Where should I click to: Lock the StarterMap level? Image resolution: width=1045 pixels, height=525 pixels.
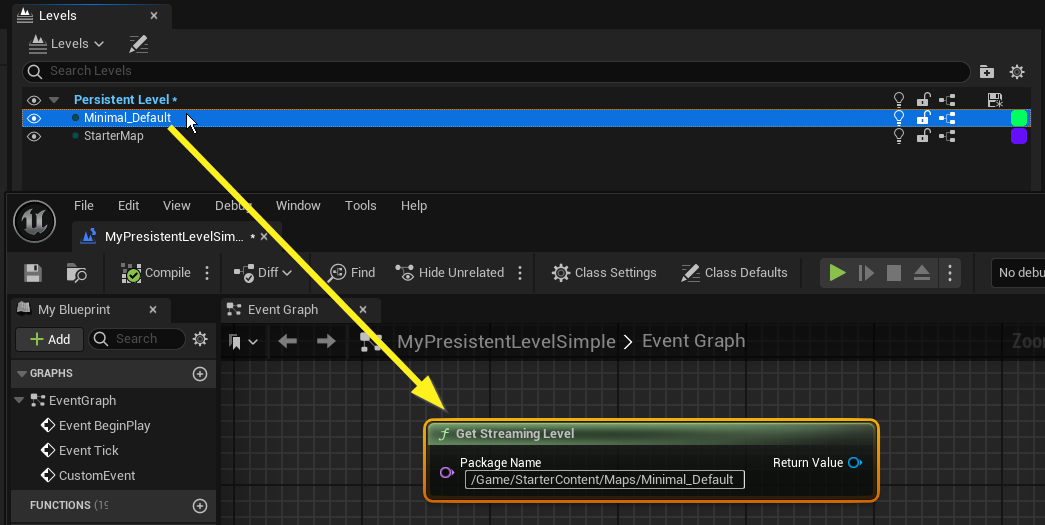click(923, 136)
